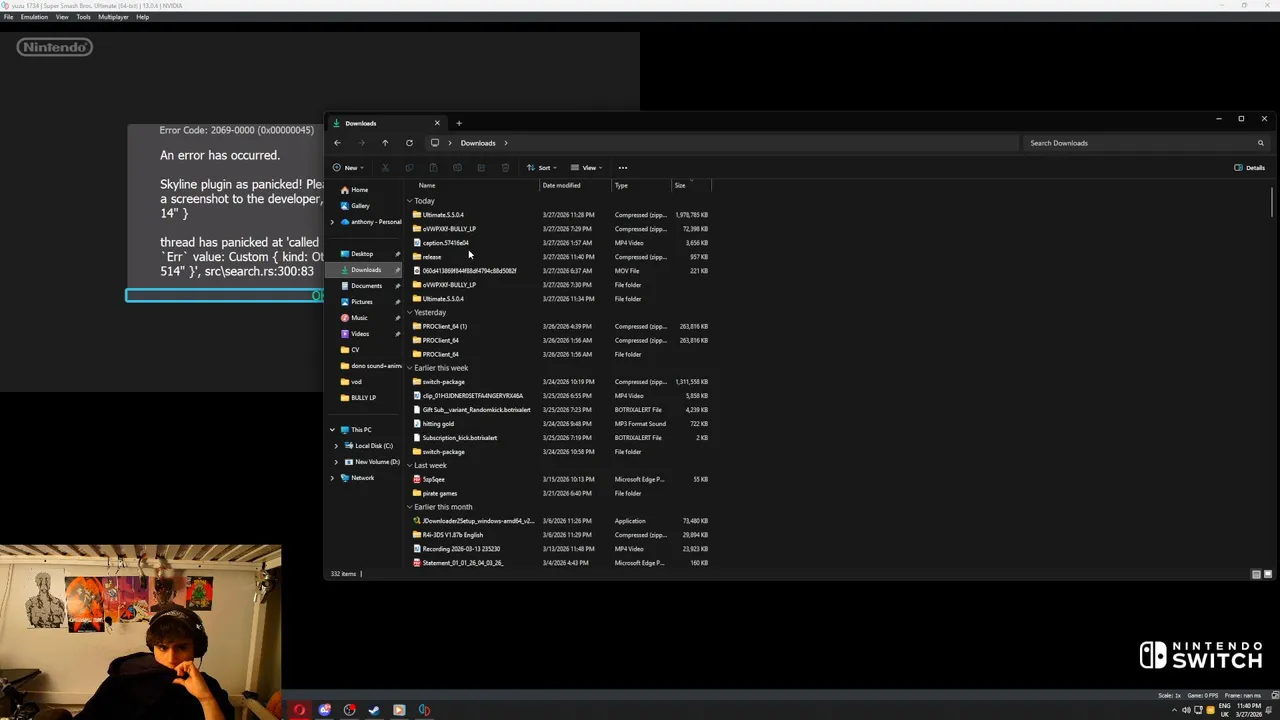Viewport: 1280px width, 720px height.
Task: Collapse the Yesterday group
Action: tap(410, 313)
